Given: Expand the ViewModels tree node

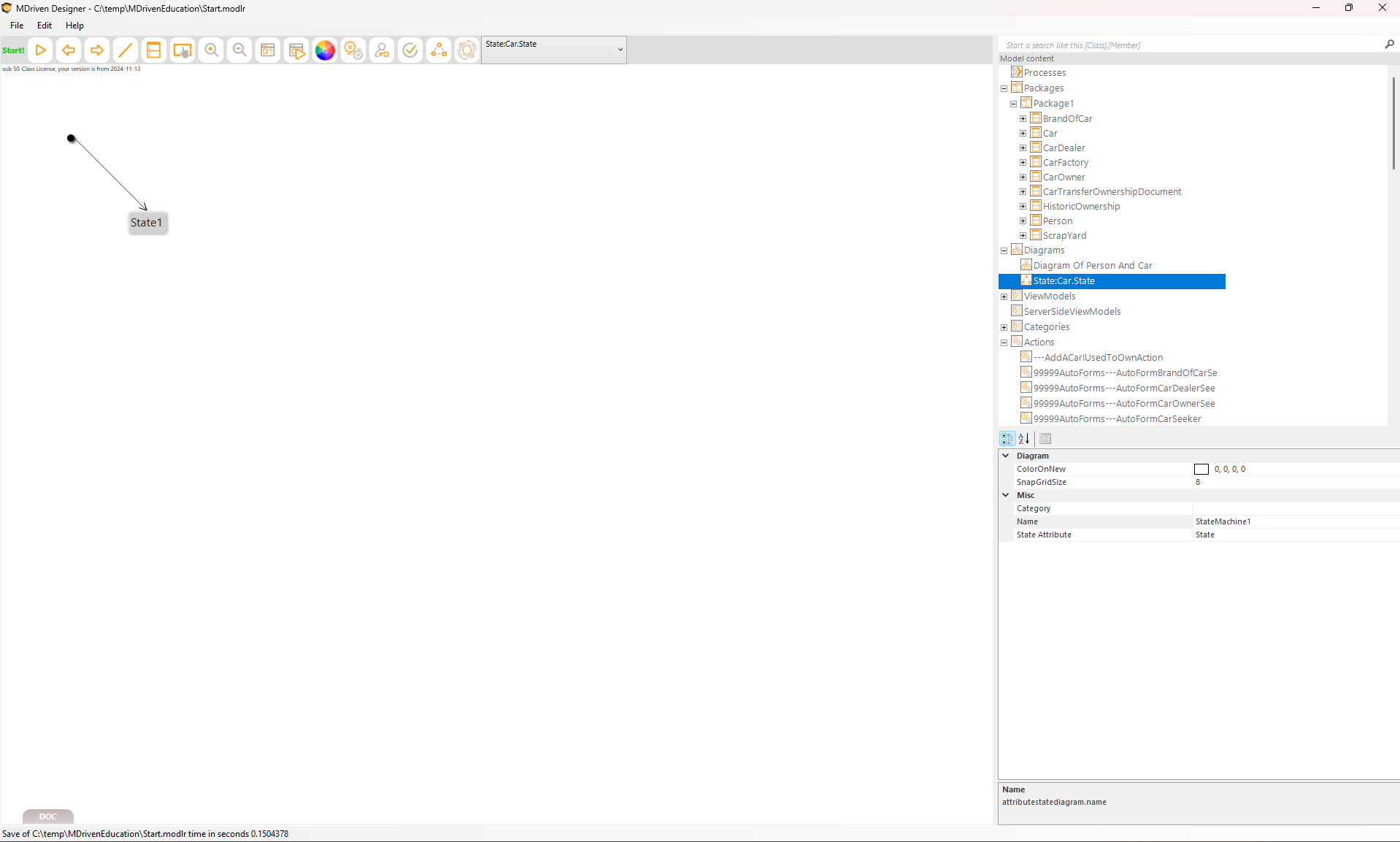Looking at the screenshot, I should coord(1004,296).
